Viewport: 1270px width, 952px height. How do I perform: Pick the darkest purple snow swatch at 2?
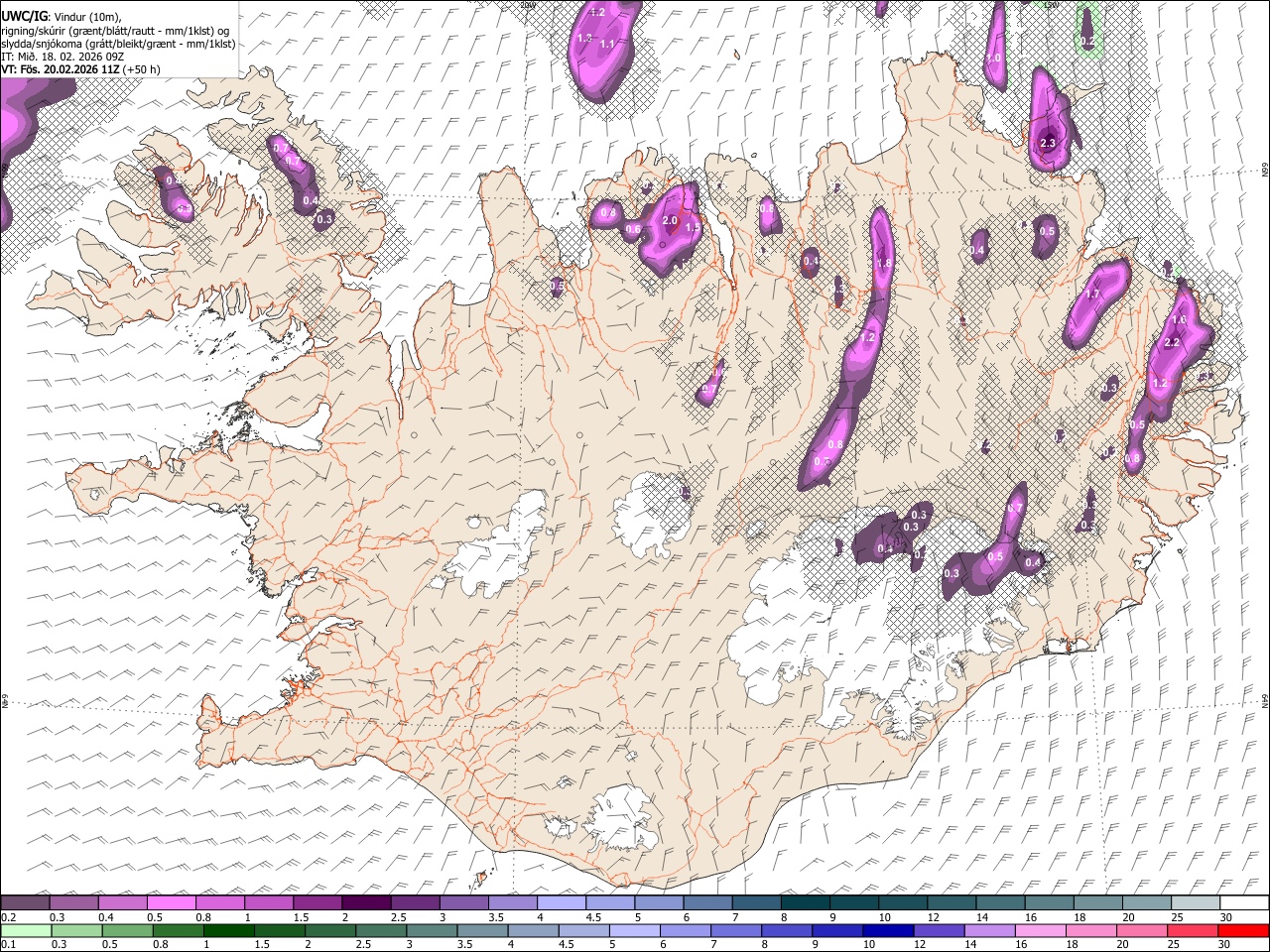coord(366,903)
